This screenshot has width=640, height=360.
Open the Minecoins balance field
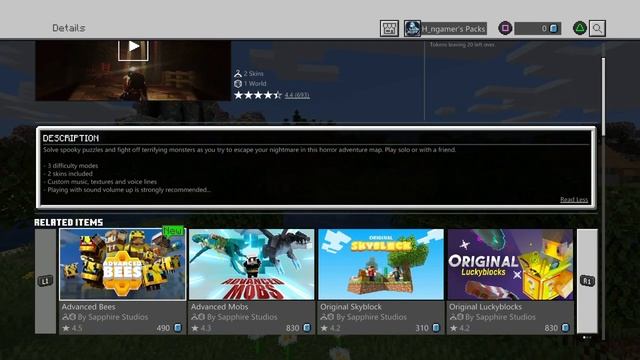(538, 29)
